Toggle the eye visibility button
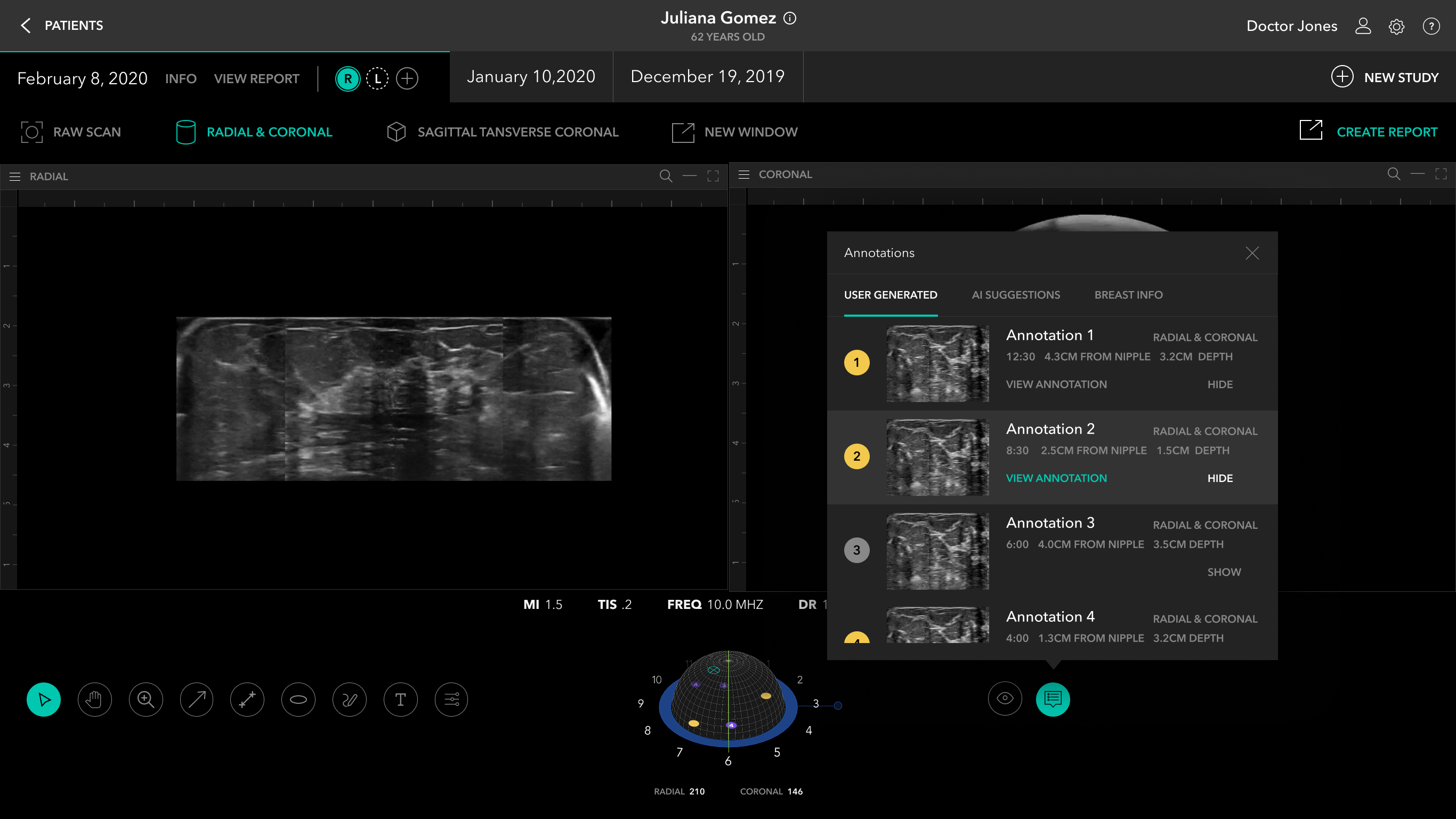 pyautogui.click(x=1005, y=698)
